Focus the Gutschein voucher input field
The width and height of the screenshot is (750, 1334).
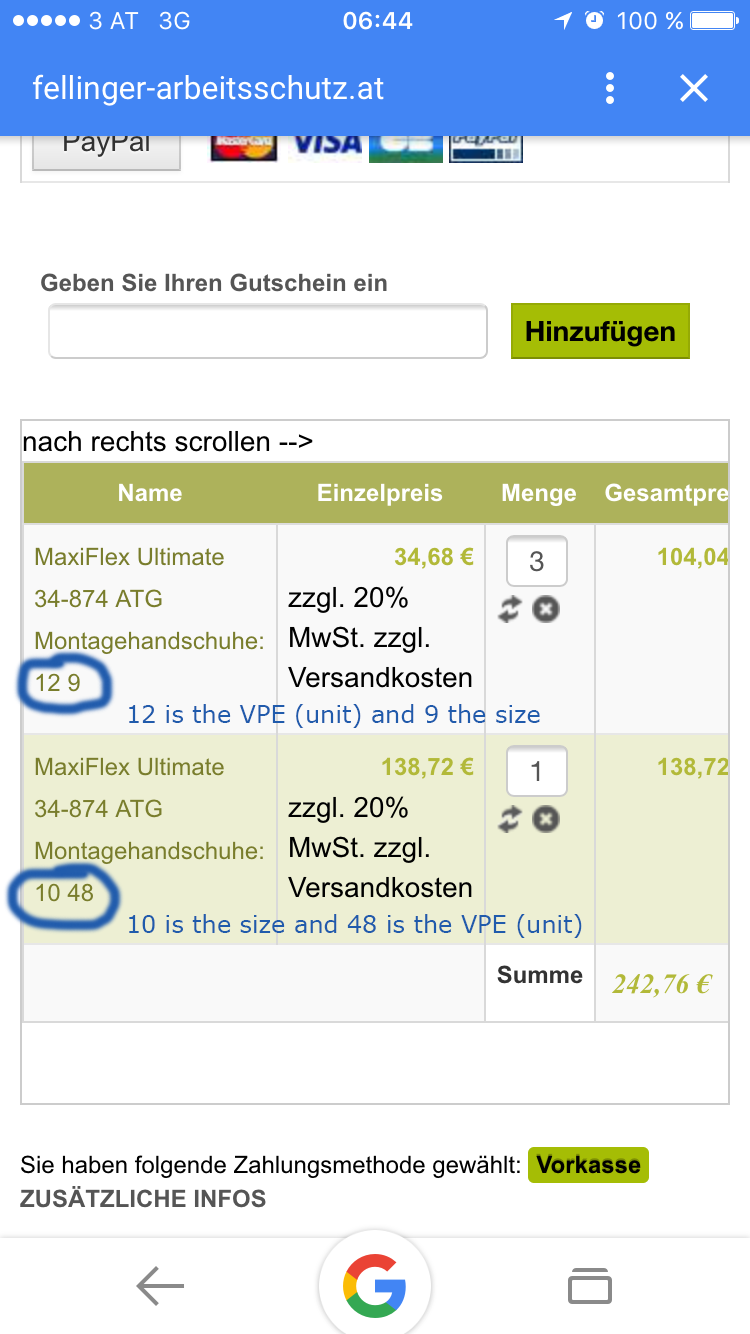(x=268, y=331)
